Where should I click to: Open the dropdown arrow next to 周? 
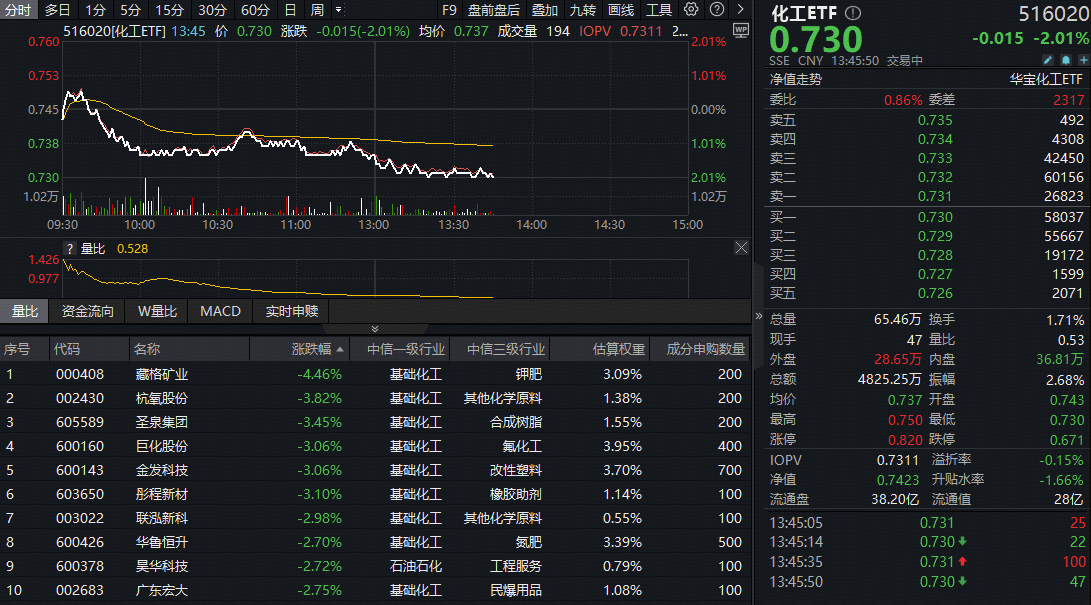pyautogui.click(x=338, y=10)
